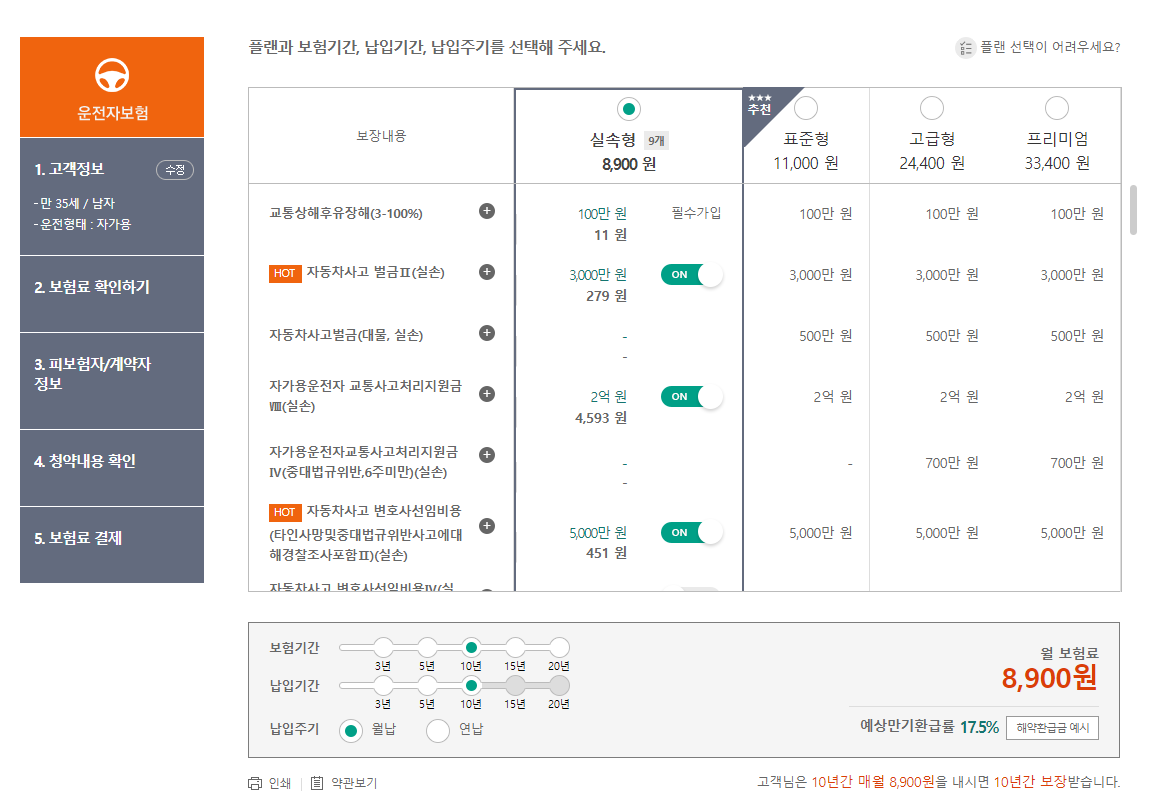Click the 월 보험료 8,900원 total
The image size is (1151, 808).
click(x=1049, y=678)
